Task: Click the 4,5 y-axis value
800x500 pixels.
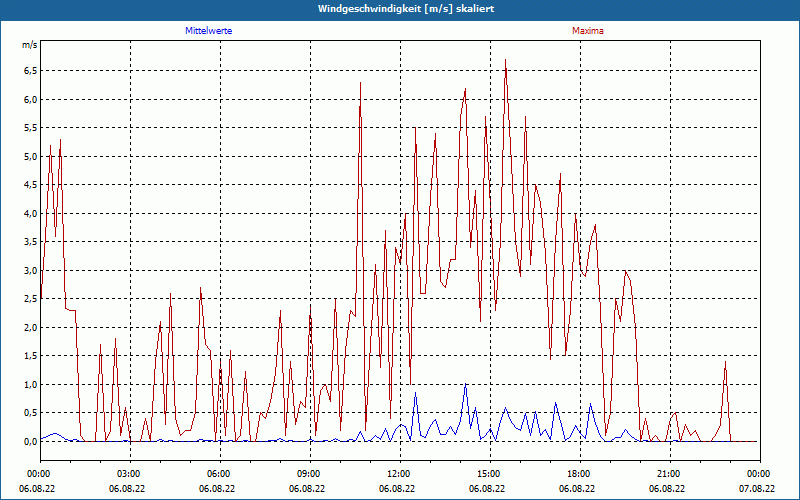Action: coord(31,185)
